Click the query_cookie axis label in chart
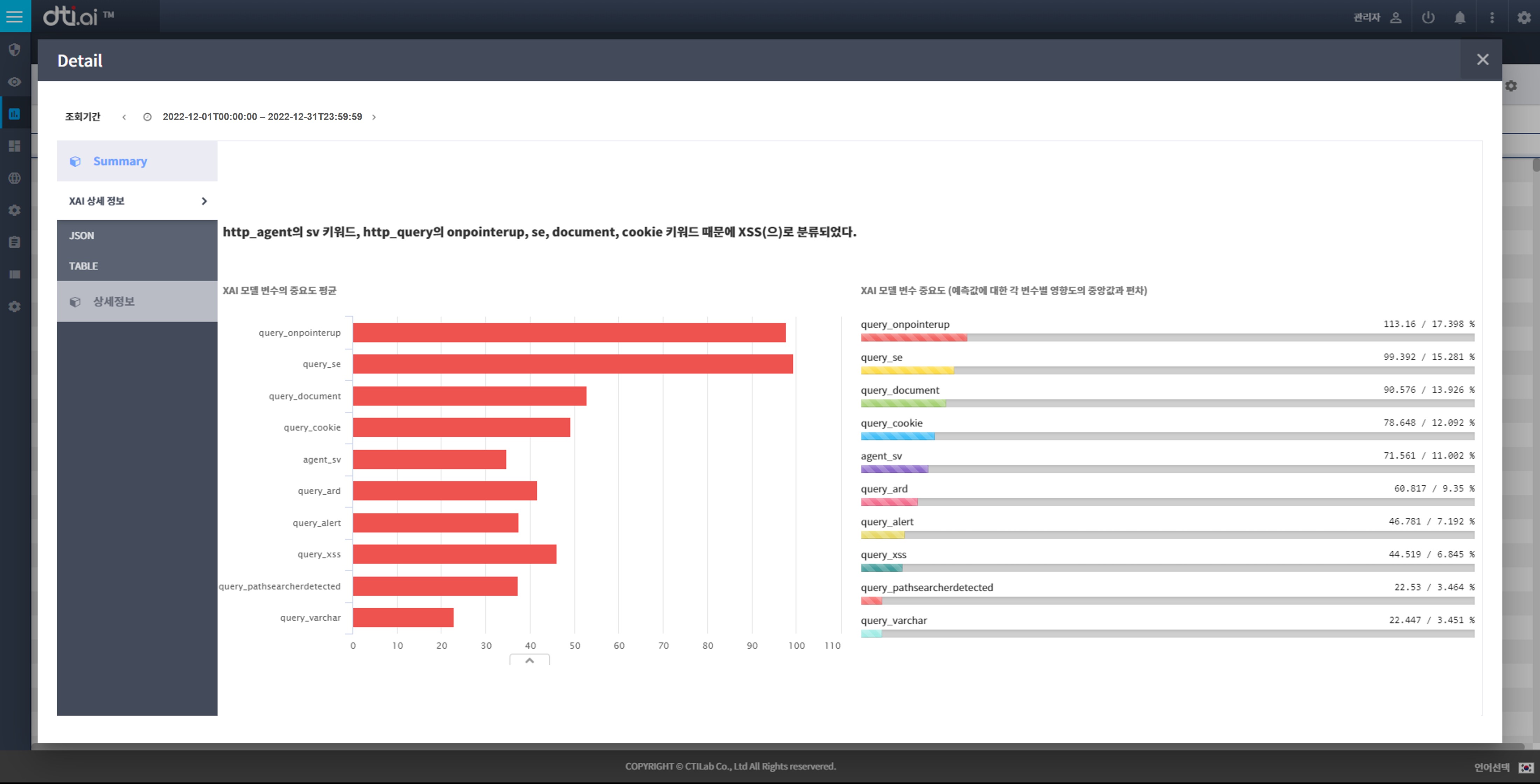Viewport: 1540px width, 784px height. pos(312,428)
